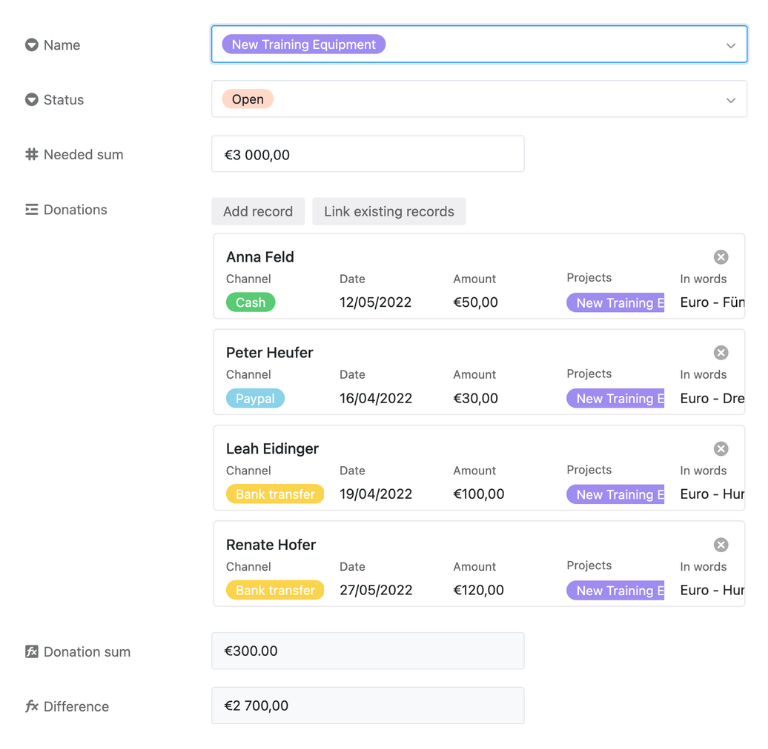768x749 pixels.
Task: Remove Anna Feld donation with x icon
Action: click(720, 257)
